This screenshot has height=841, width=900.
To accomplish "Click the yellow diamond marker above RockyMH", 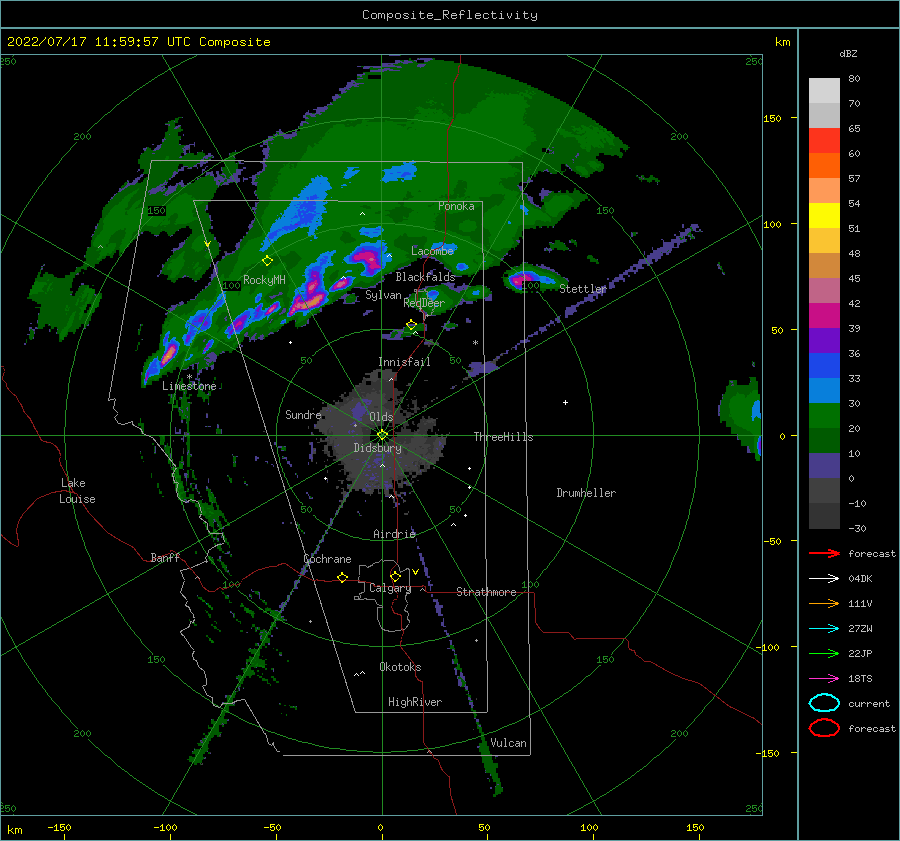I will (267, 261).
